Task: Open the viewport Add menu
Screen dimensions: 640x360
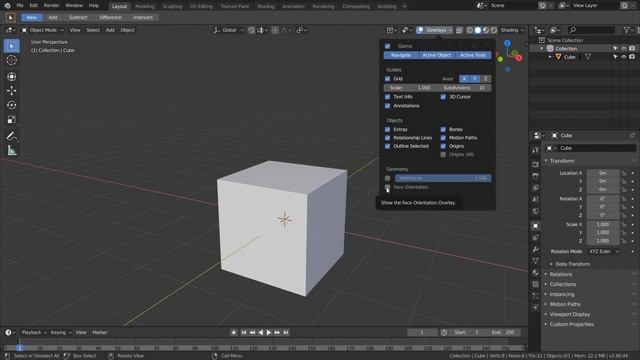Action: [110, 30]
